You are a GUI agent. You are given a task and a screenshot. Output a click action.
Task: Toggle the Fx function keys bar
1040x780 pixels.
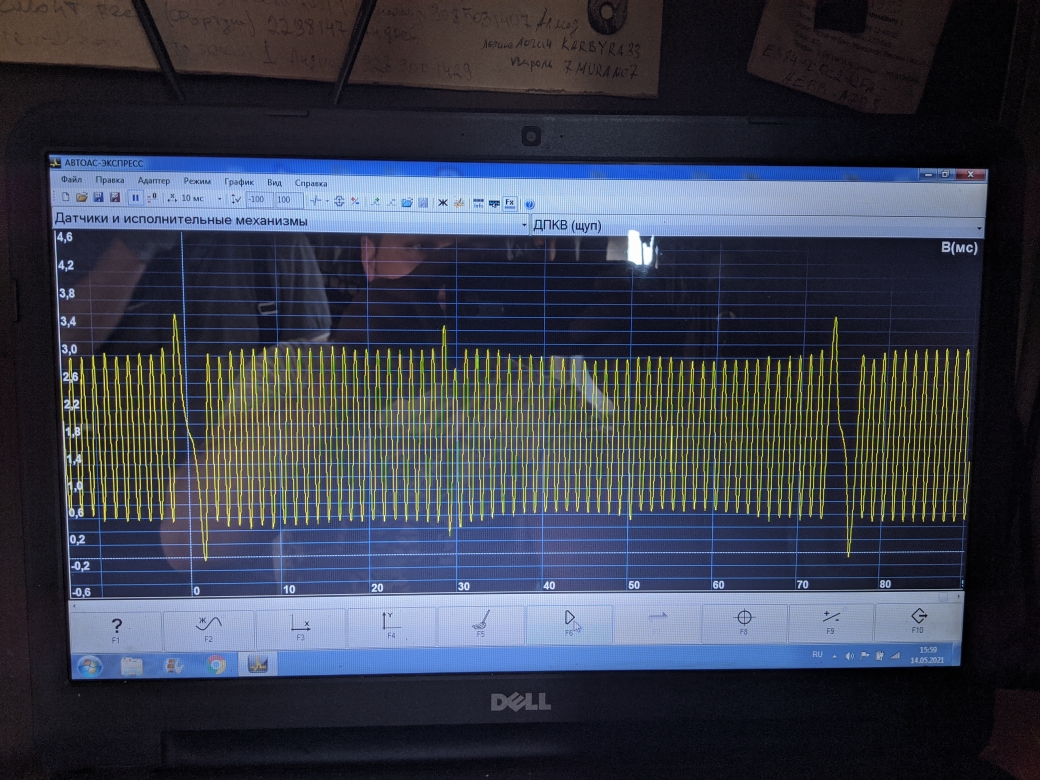tap(510, 204)
